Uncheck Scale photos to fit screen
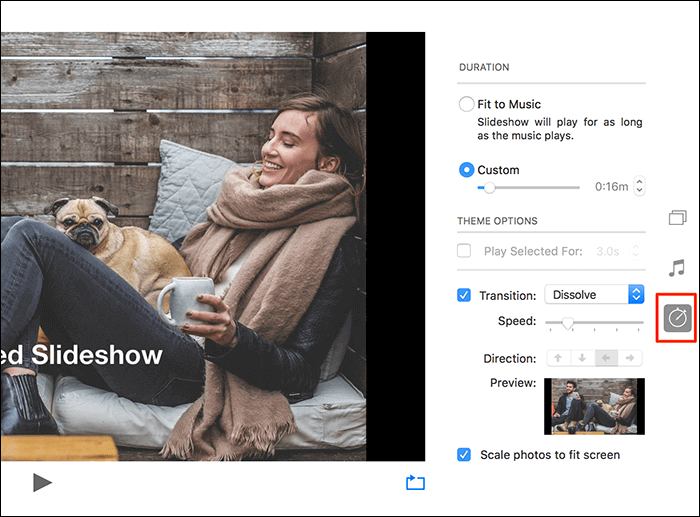700x517 pixels. coord(464,455)
